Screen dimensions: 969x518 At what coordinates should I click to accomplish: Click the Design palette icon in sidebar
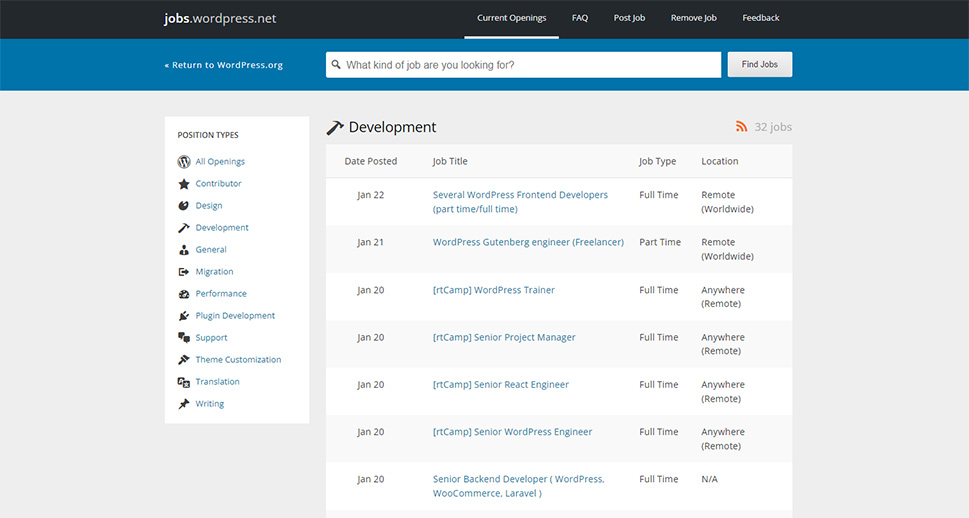pos(184,206)
